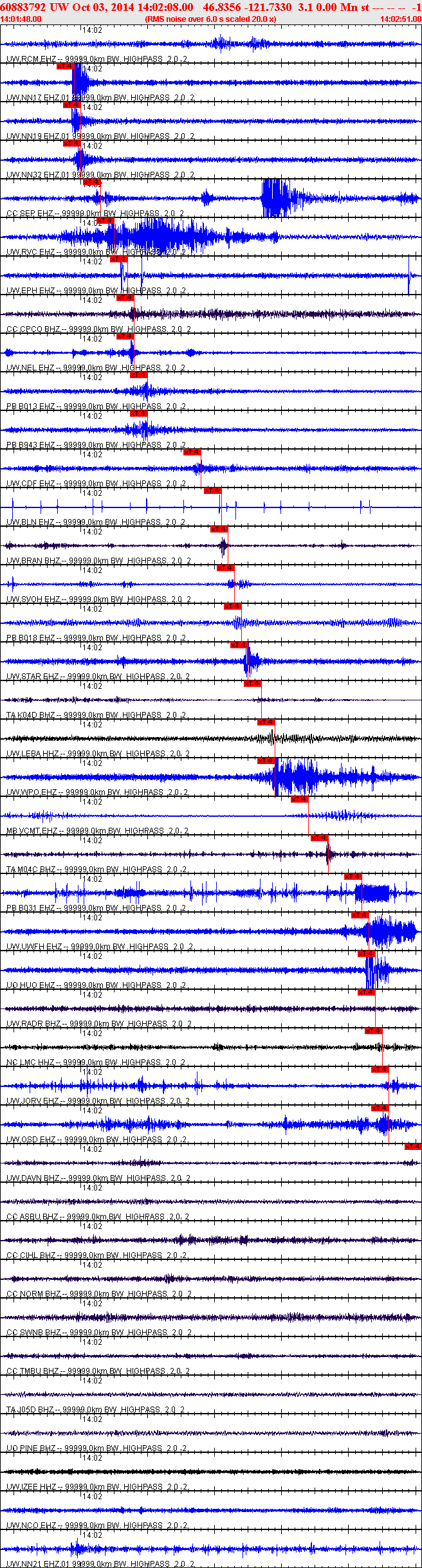Select the UW.RCM EHZ station label

31,59
